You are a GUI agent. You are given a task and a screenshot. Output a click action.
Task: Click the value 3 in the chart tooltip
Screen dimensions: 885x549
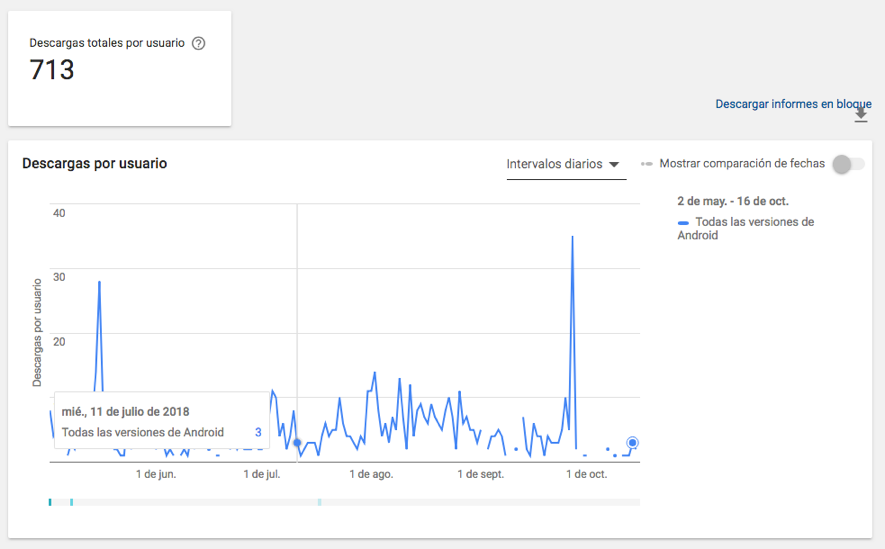click(258, 432)
